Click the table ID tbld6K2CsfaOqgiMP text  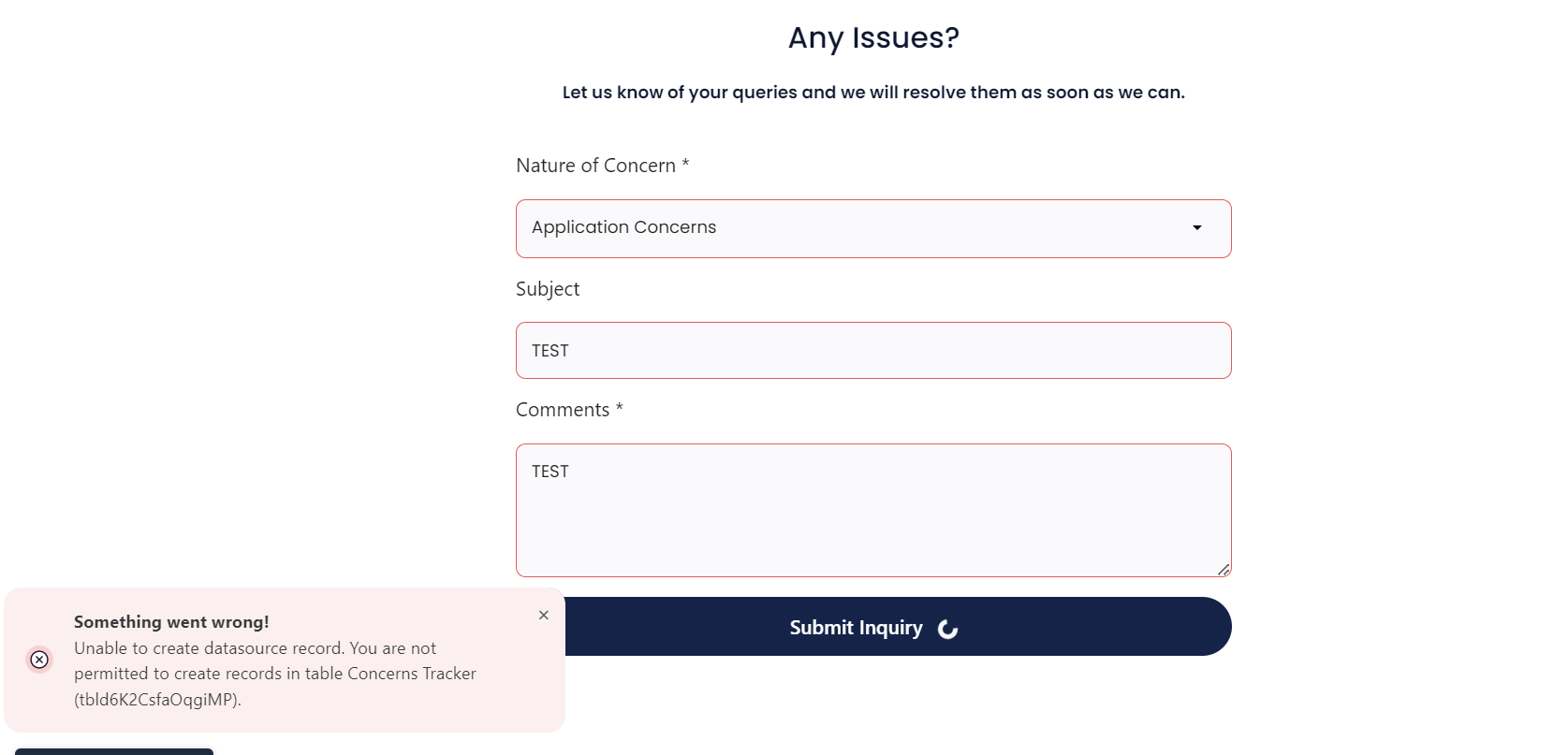[157, 700]
